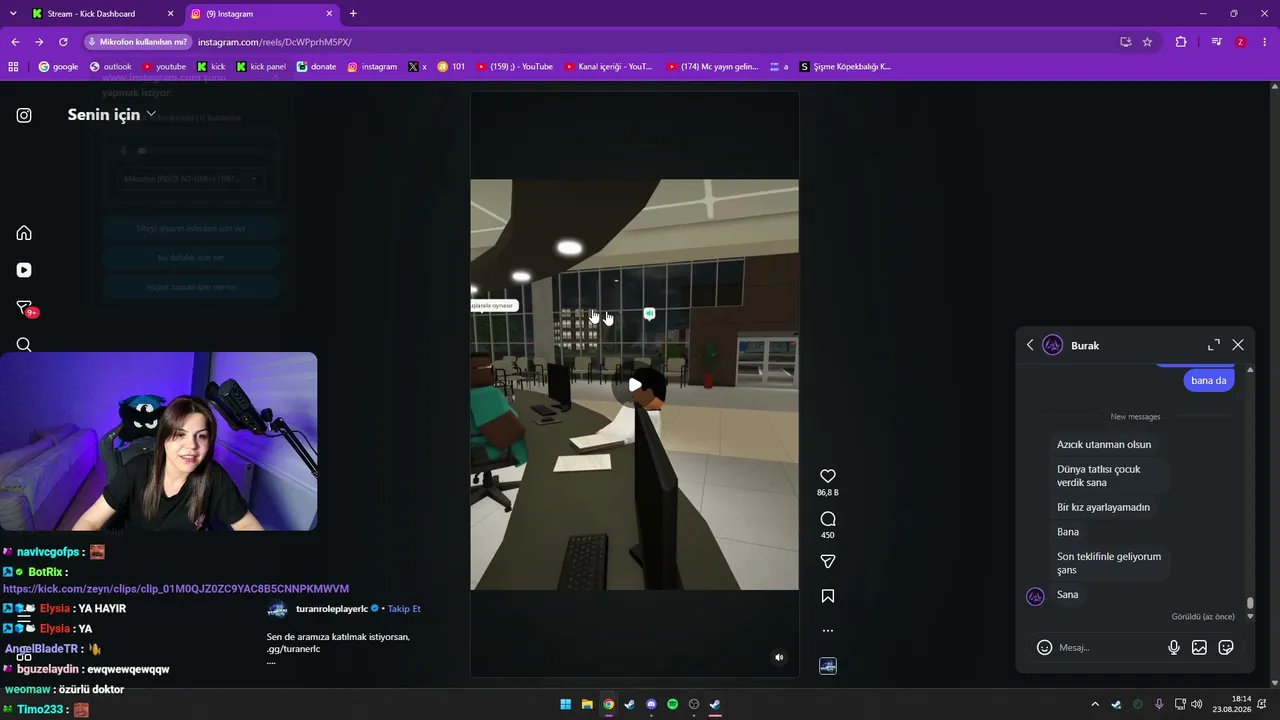Open a new browser tab

click(353, 14)
